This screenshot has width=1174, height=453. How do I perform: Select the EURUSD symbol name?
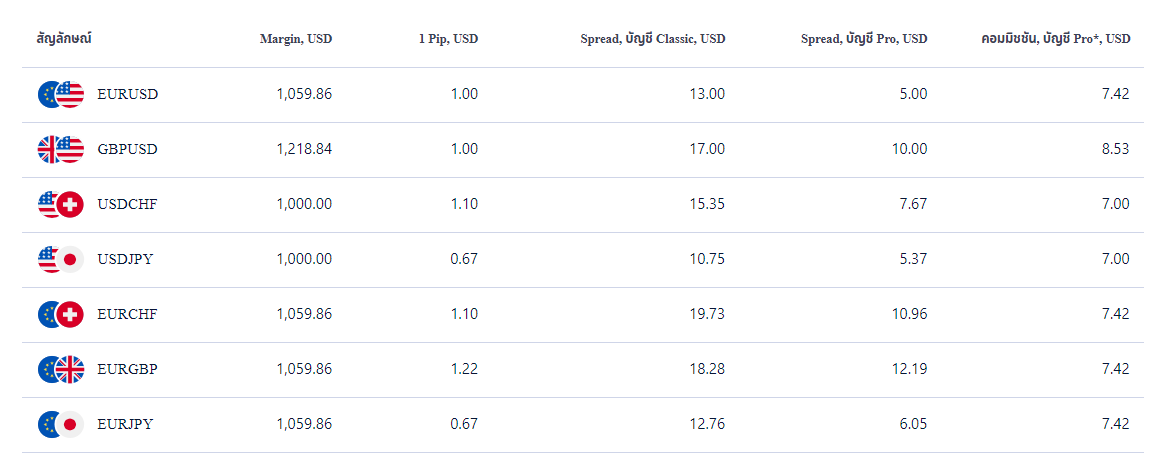(128, 94)
